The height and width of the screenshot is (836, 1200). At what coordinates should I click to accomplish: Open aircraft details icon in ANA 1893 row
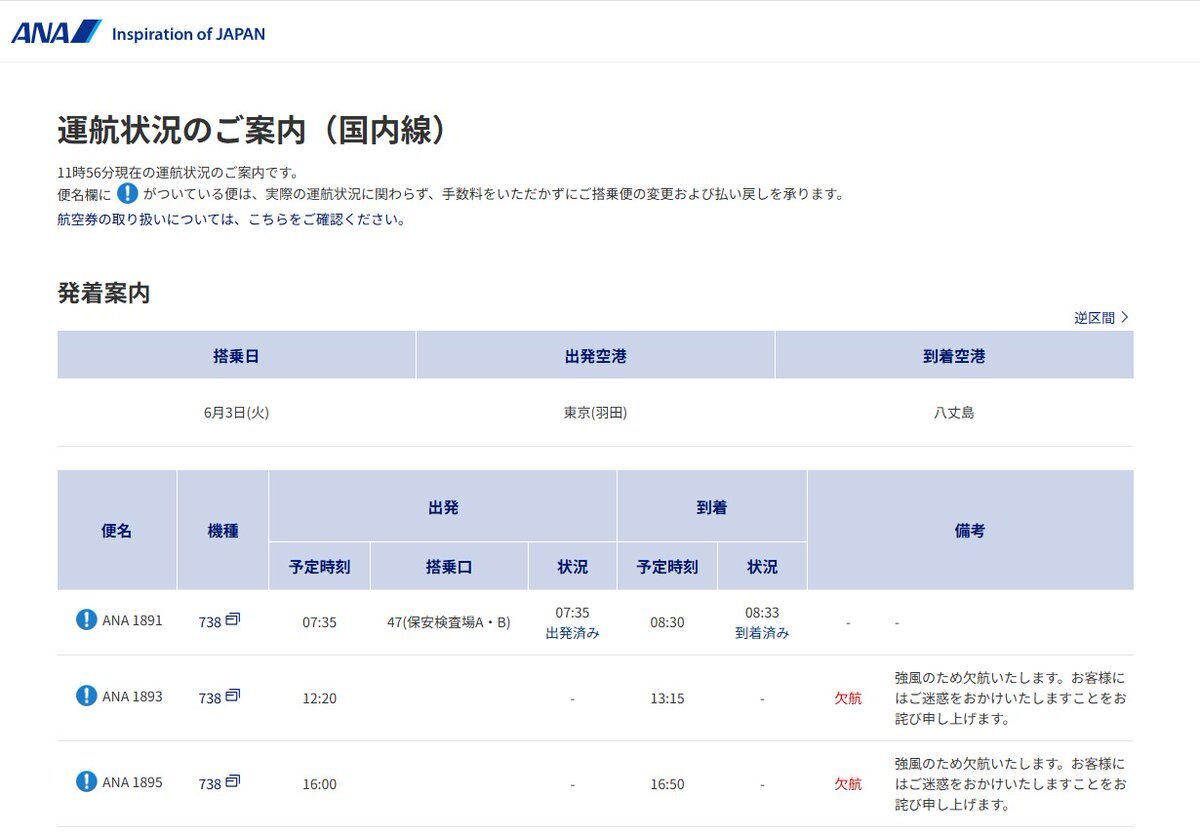(233, 696)
